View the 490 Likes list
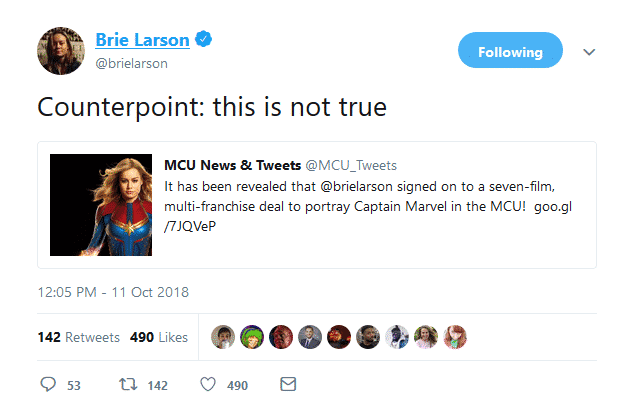633x420 pixels. coord(159,337)
